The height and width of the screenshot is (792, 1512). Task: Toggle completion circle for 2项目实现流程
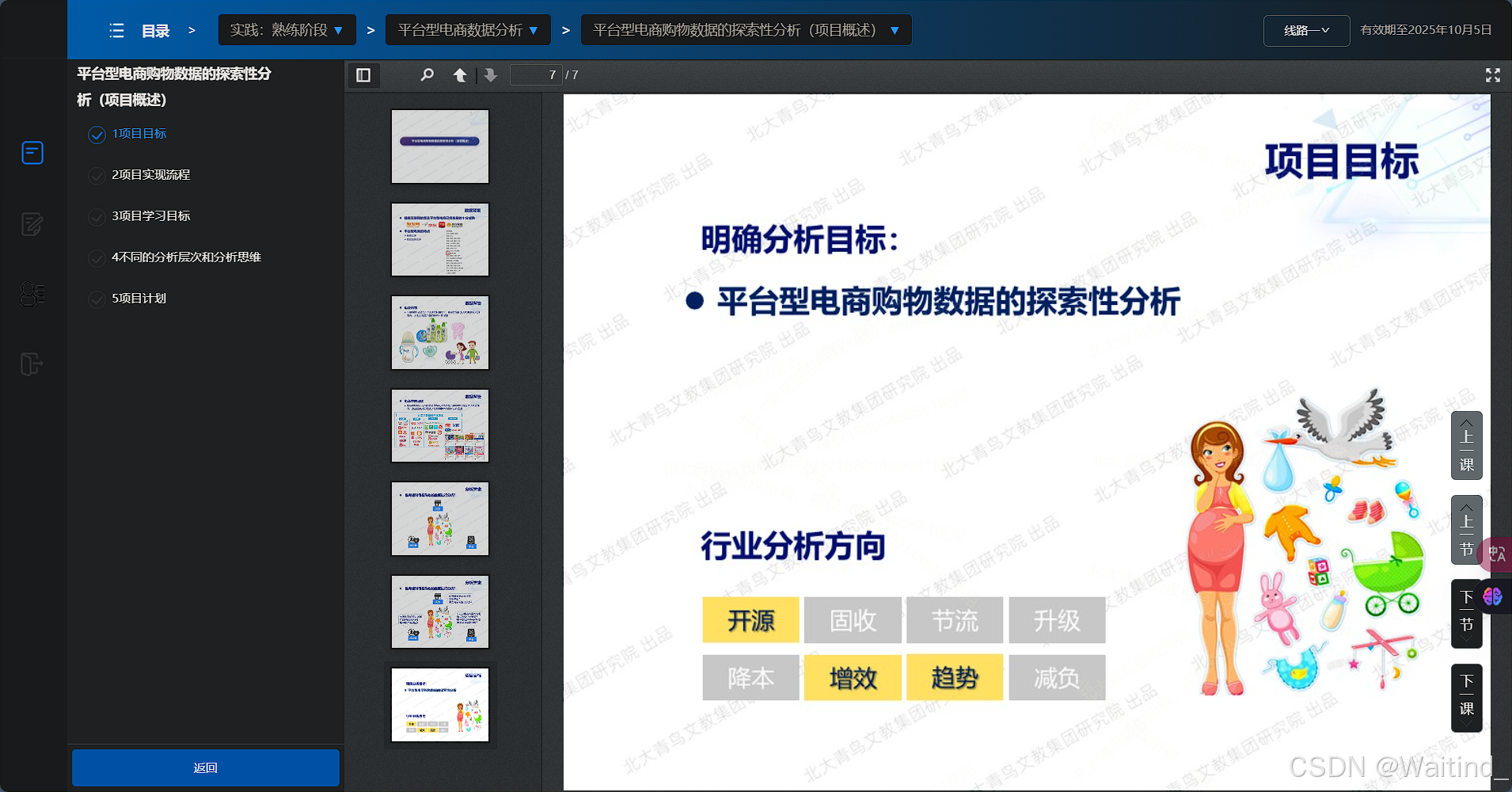point(97,176)
